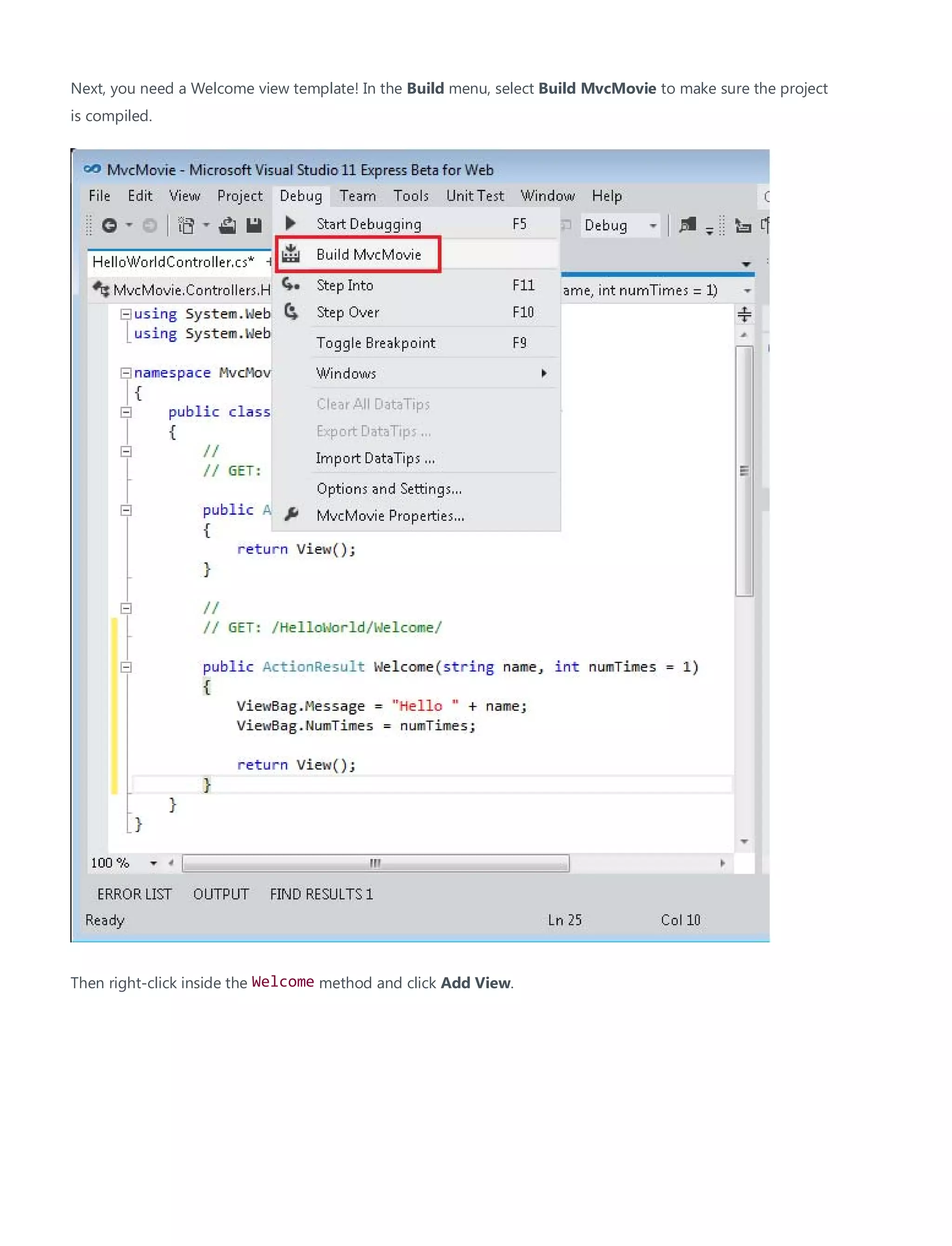Open the View menu
Viewport: 952px width, 1246px height.
185,196
